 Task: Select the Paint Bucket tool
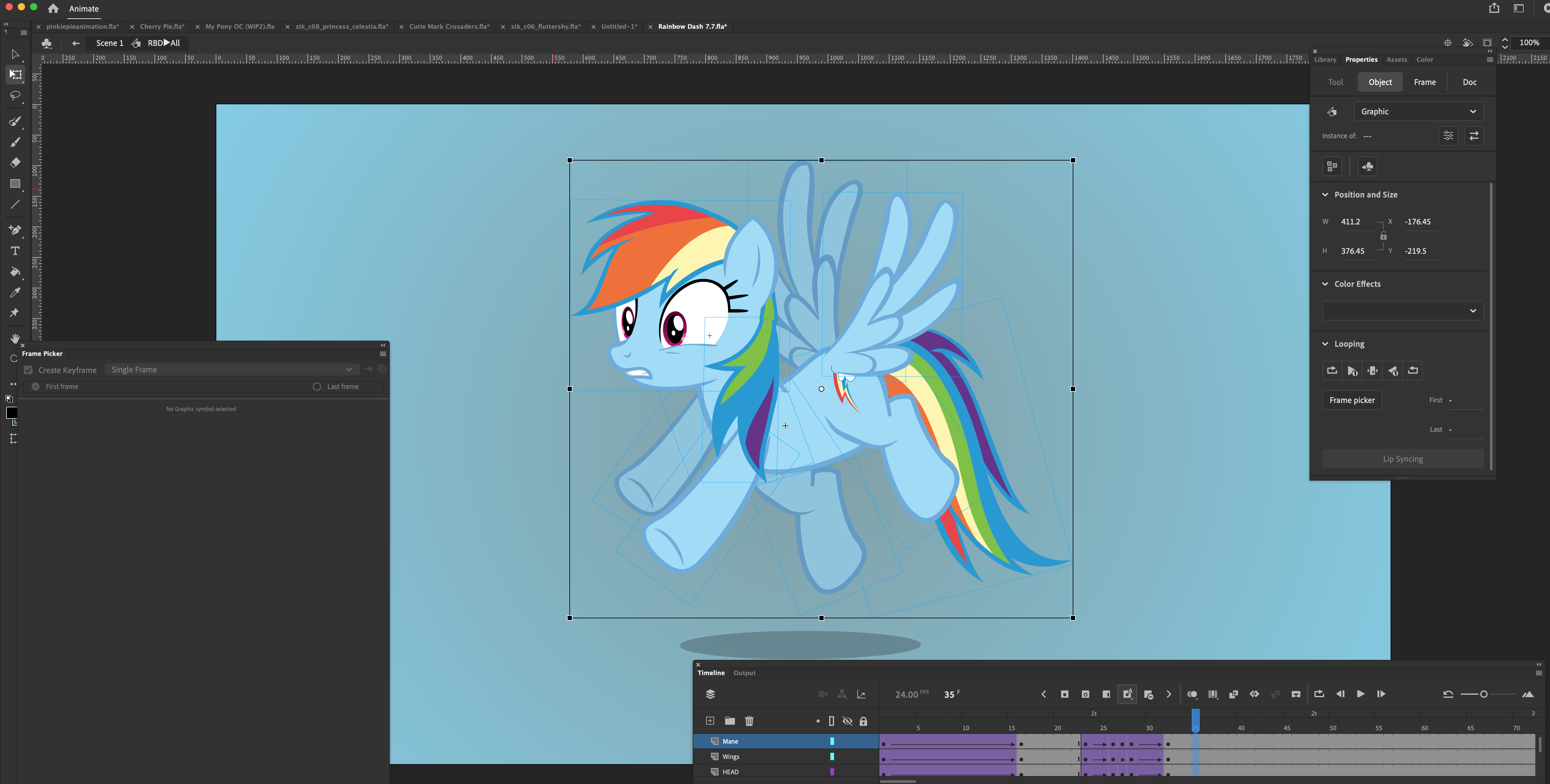(16, 272)
